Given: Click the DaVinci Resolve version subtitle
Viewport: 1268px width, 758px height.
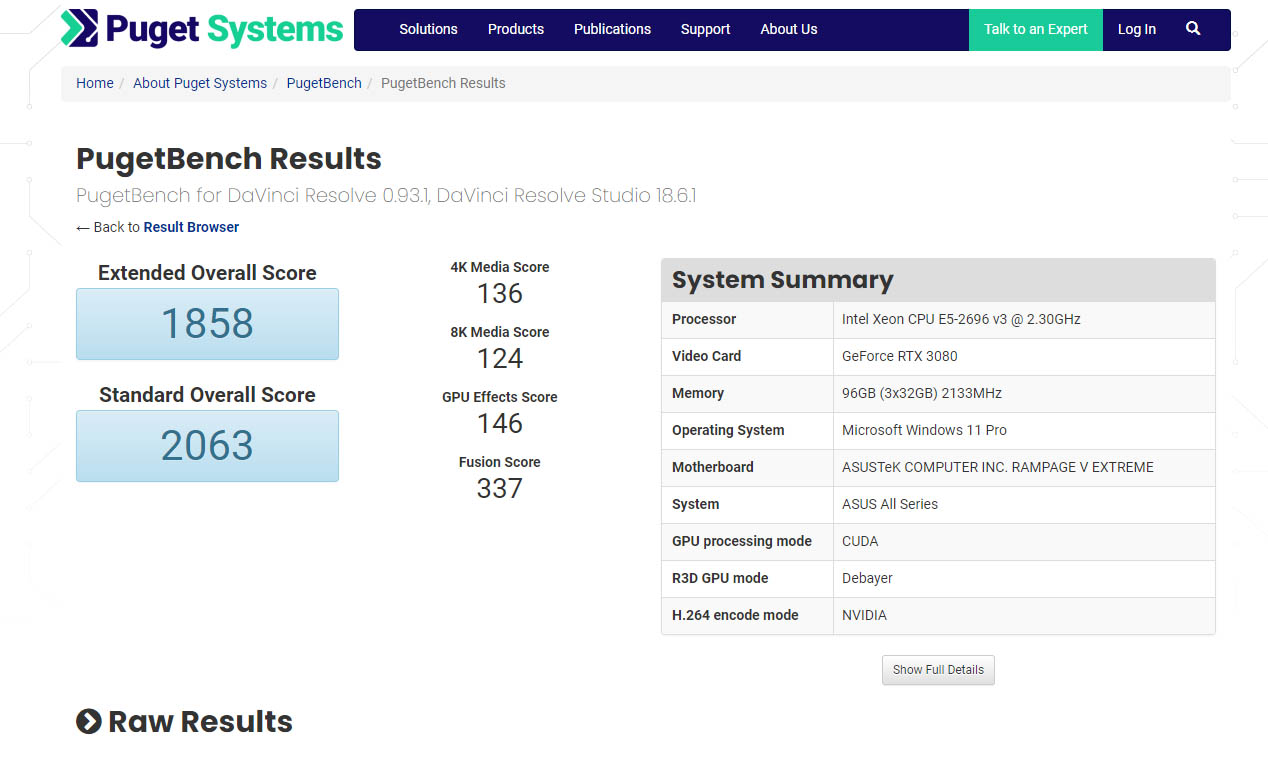Looking at the screenshot, I should pos(386,195).
